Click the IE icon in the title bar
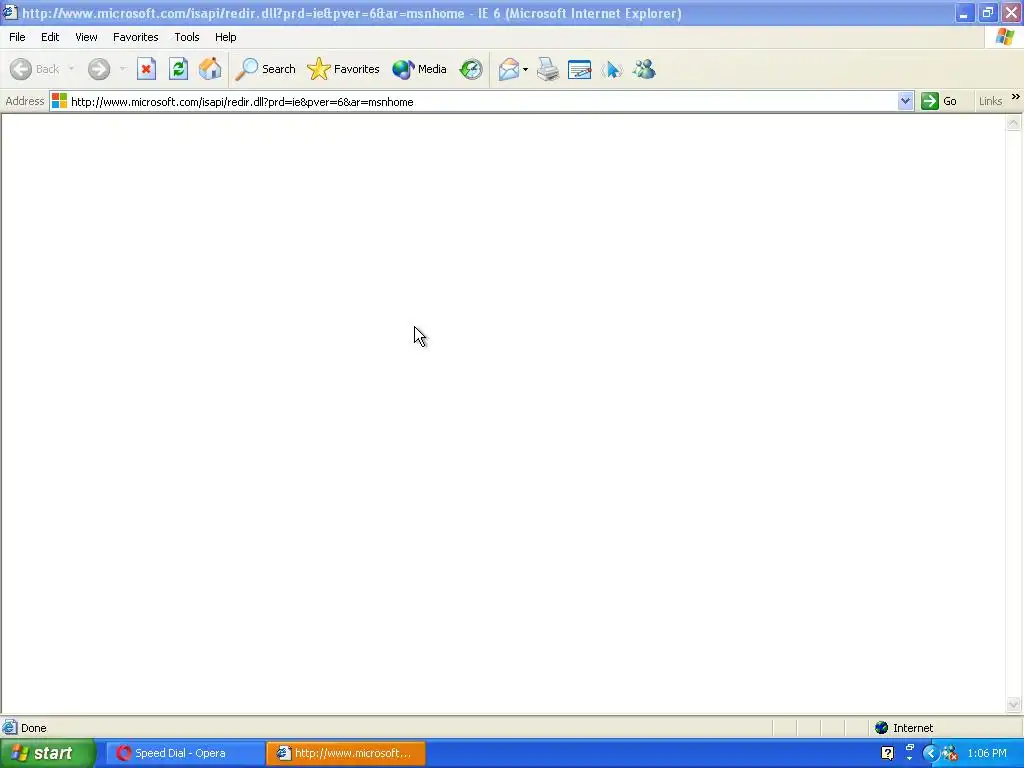Image resolution: width=1024 pixels, height=768 pixels. tap(9, 12)
